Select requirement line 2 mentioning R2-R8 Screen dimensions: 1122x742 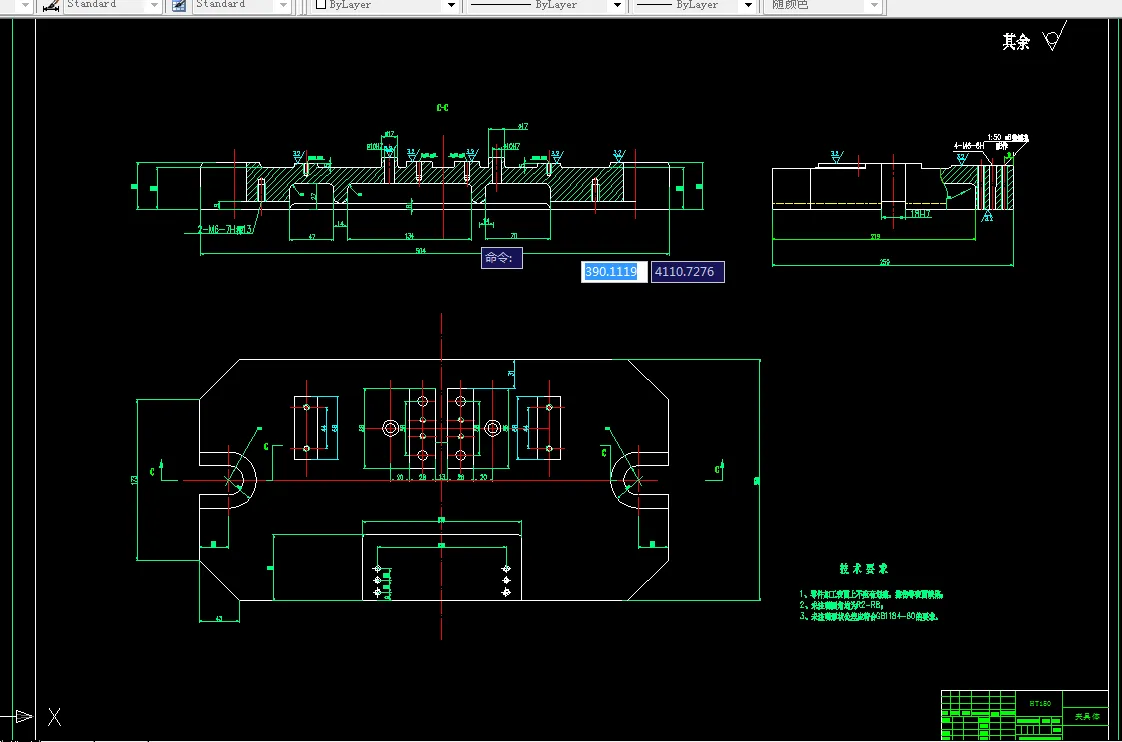click(x=842, y=605)
